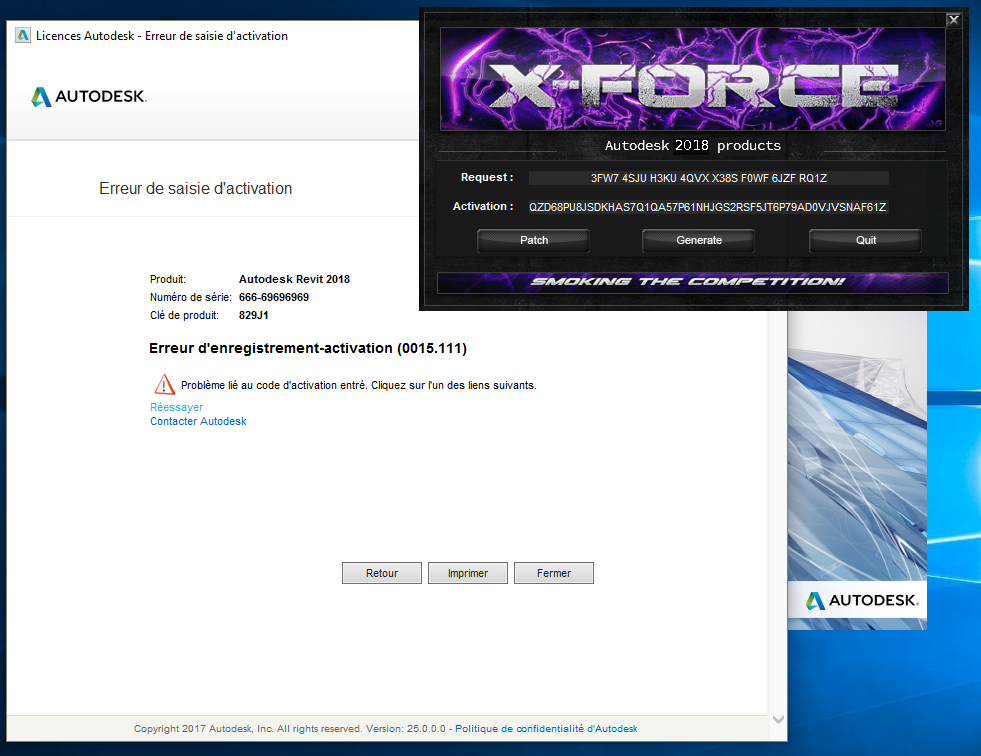Click the Imprimer button
Viewport: 981px width, 756px height.
point(468,573)
